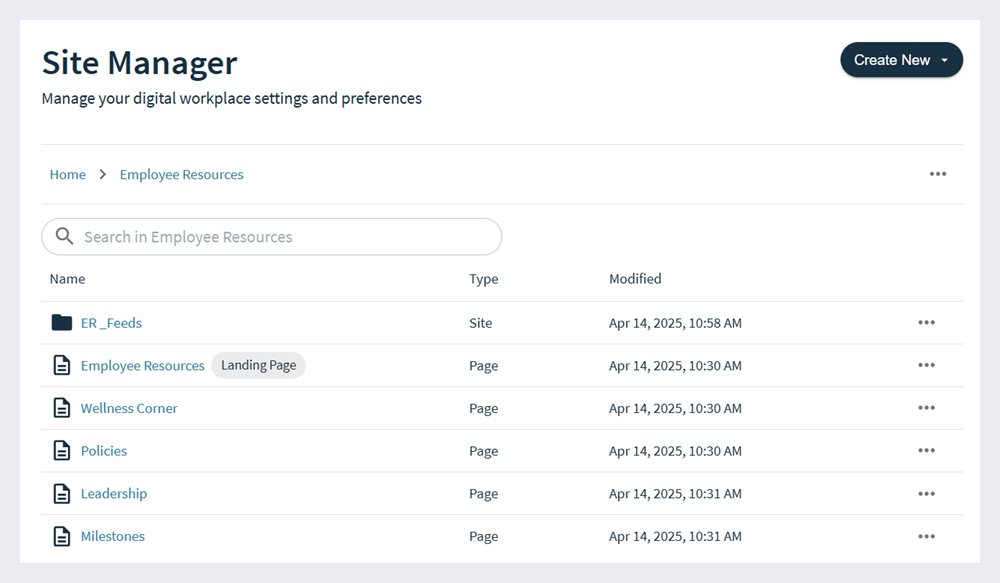Click the Search in Employee Resources field
The width and height of the screenshot is (1000, 583).
[272, 237]
